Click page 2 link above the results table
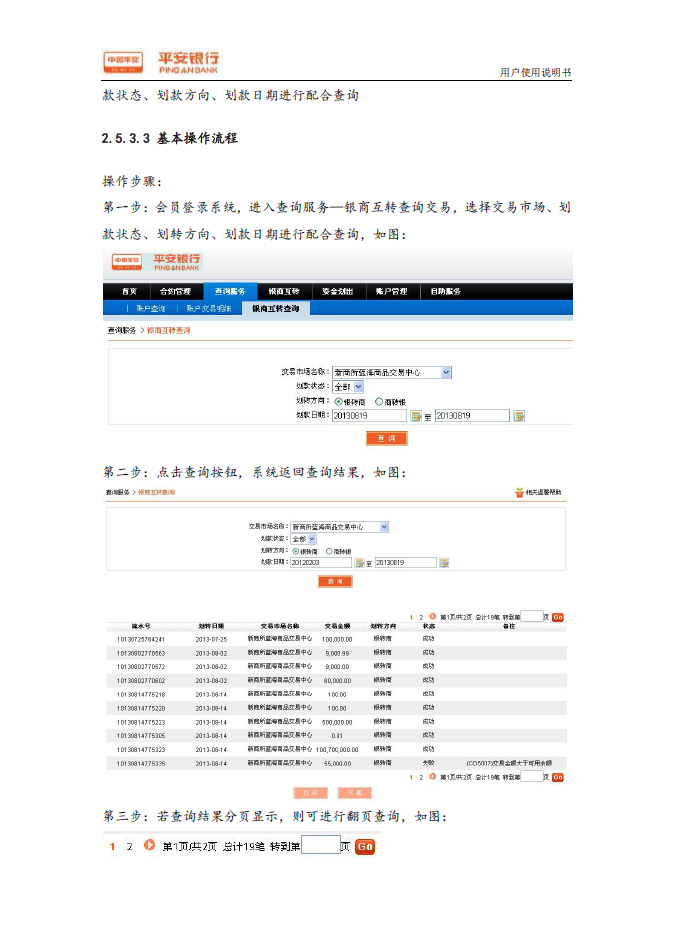Image resolution: width=673 pixels, height=951 pixels. pyautogui.click(x=421, y=617)
